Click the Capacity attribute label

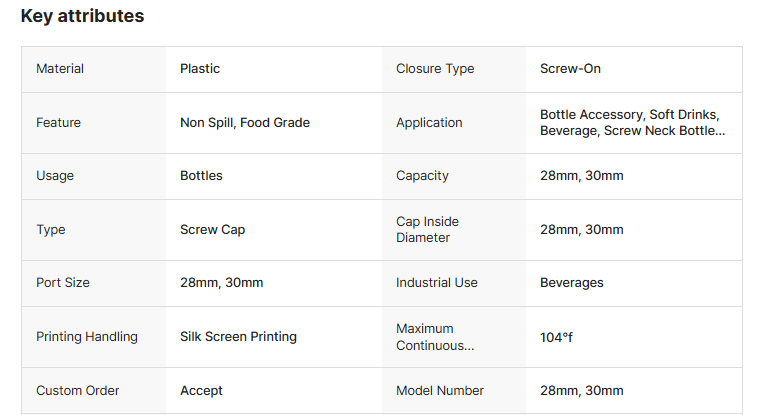coord(422,176)
